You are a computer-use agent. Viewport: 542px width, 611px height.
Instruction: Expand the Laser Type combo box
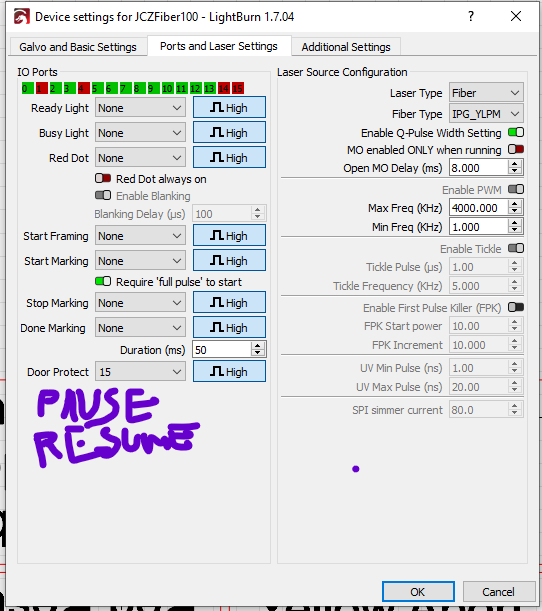pos(486,93)
